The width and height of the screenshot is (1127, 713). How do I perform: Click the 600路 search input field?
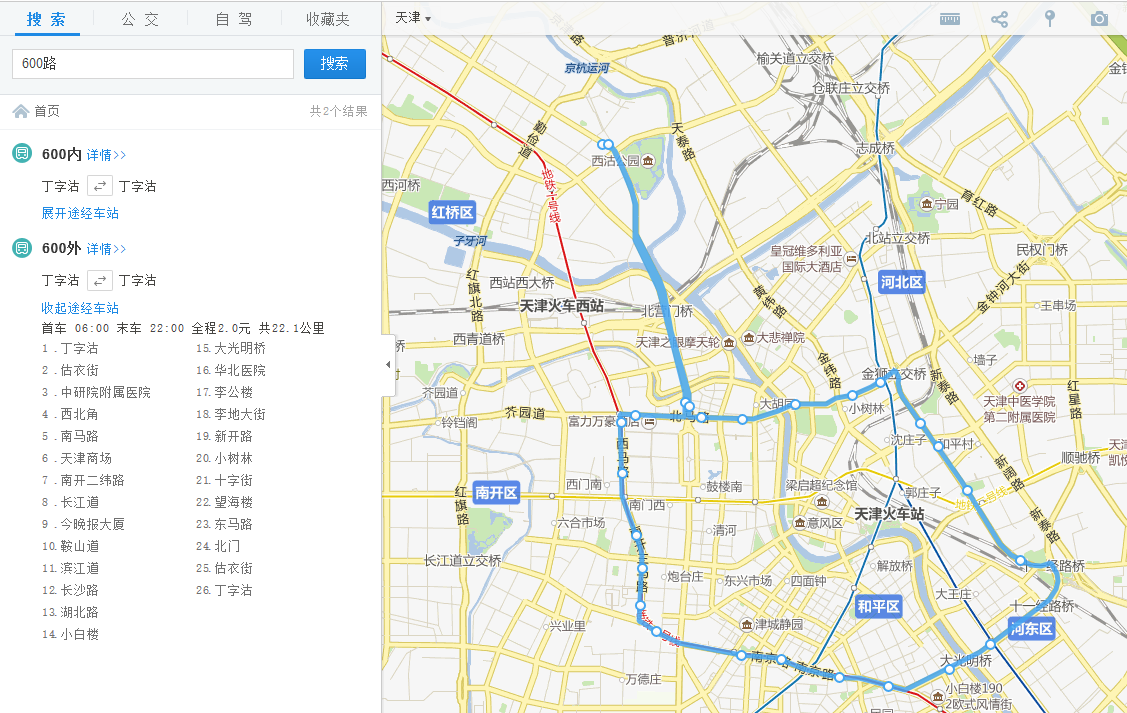(x=152, y=63)
